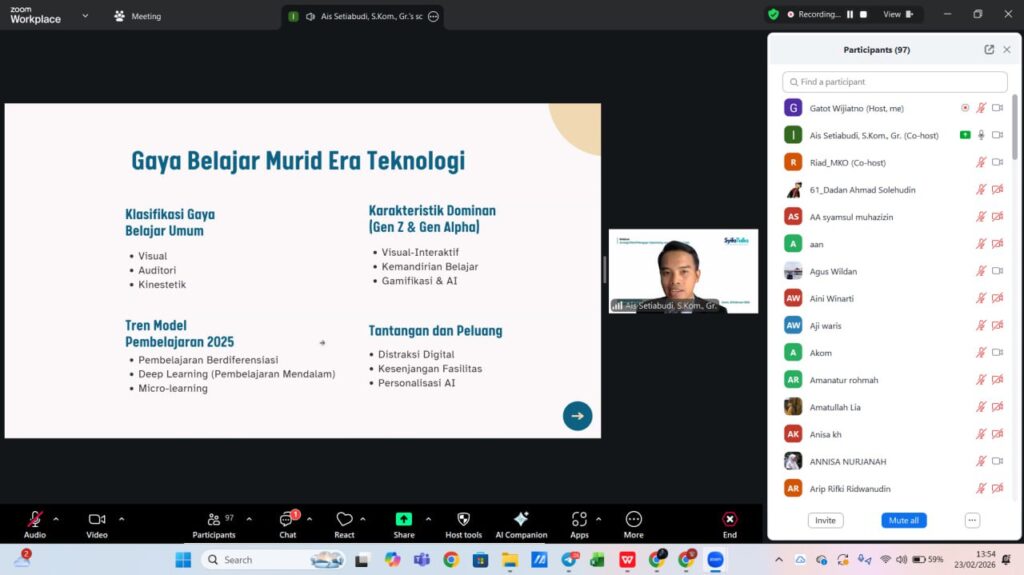Open the Chat panel from the toolbar
Image resolution: width=1024 pixels, height=575 pixels.
click(287, 520)
